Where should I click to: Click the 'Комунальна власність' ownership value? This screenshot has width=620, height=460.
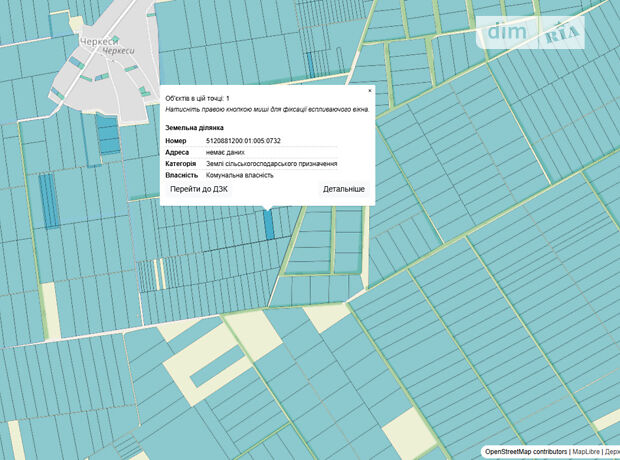239,175
